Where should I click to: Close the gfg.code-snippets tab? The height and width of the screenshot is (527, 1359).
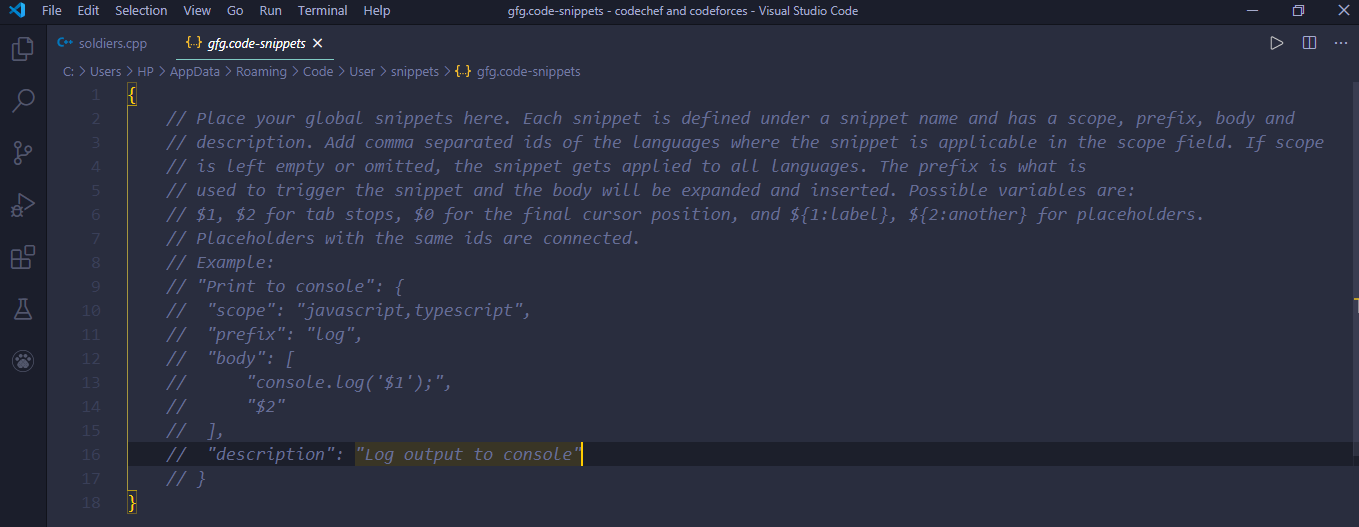pyautogui.click(x=318, y=43)
